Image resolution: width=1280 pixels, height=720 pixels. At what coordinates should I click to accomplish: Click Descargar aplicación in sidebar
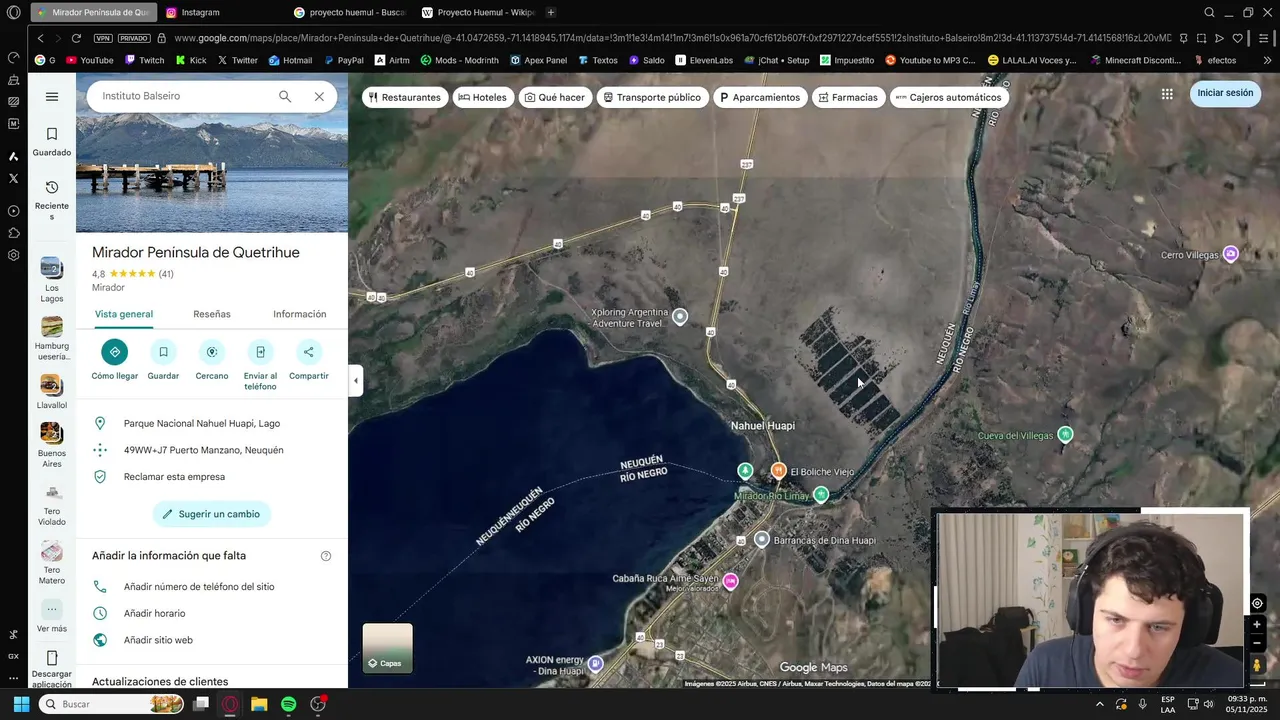click(52, 670)
